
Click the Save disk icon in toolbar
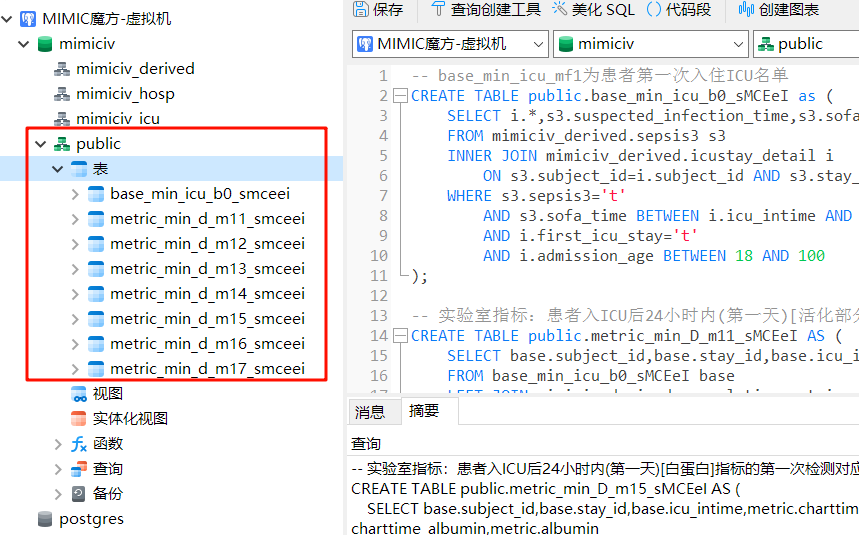coord(361,9)
